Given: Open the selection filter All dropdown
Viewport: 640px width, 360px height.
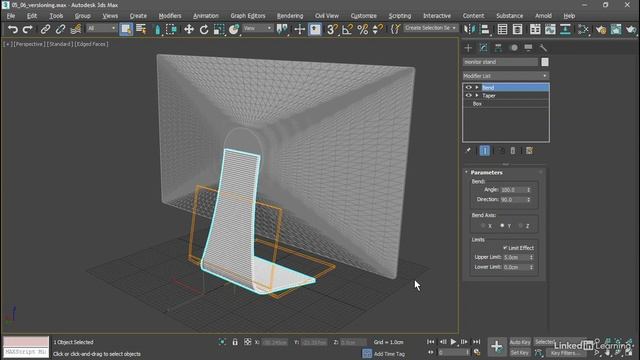Looking at the screenshot, I should coord(101,28).
